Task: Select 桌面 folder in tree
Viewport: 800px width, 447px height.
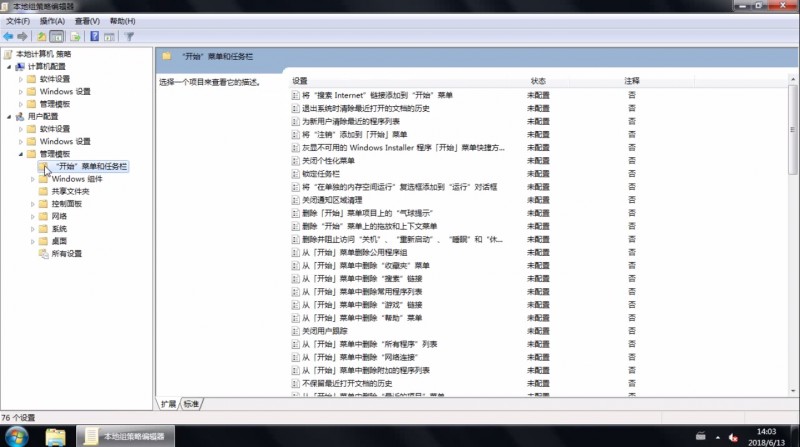Action: 59,241
